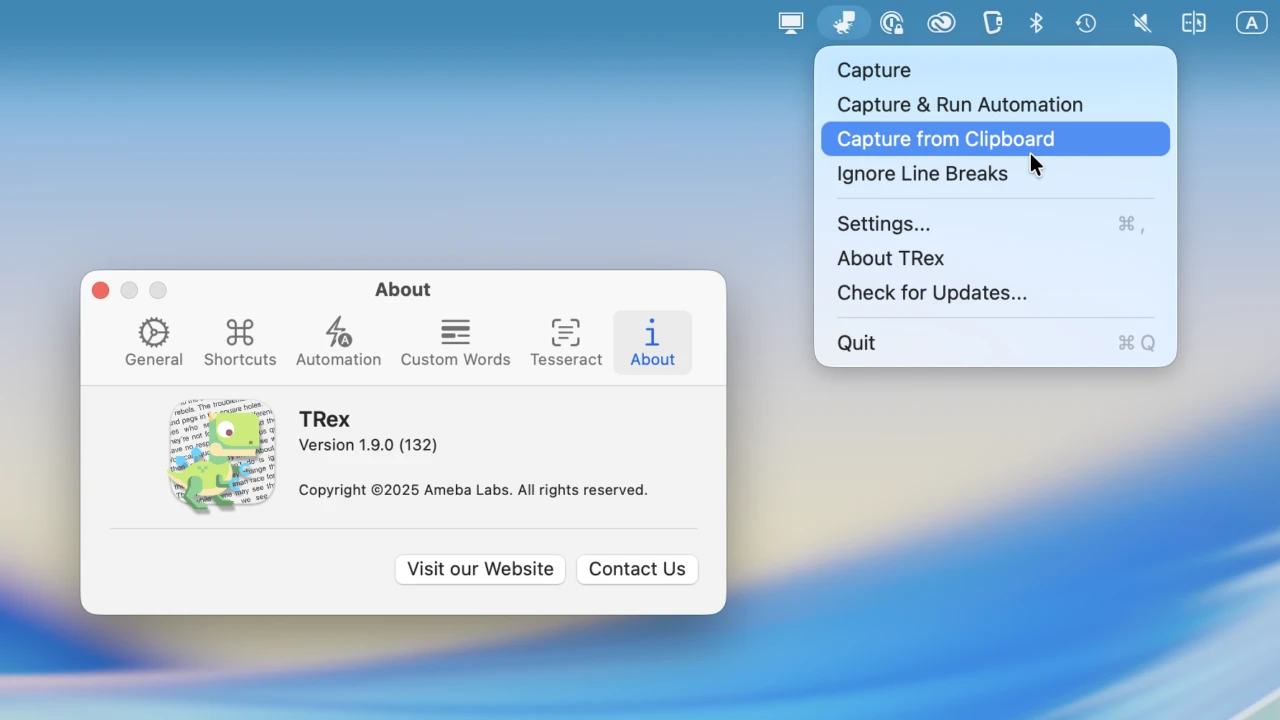Open Time Machine menu bar icon

1086,23
